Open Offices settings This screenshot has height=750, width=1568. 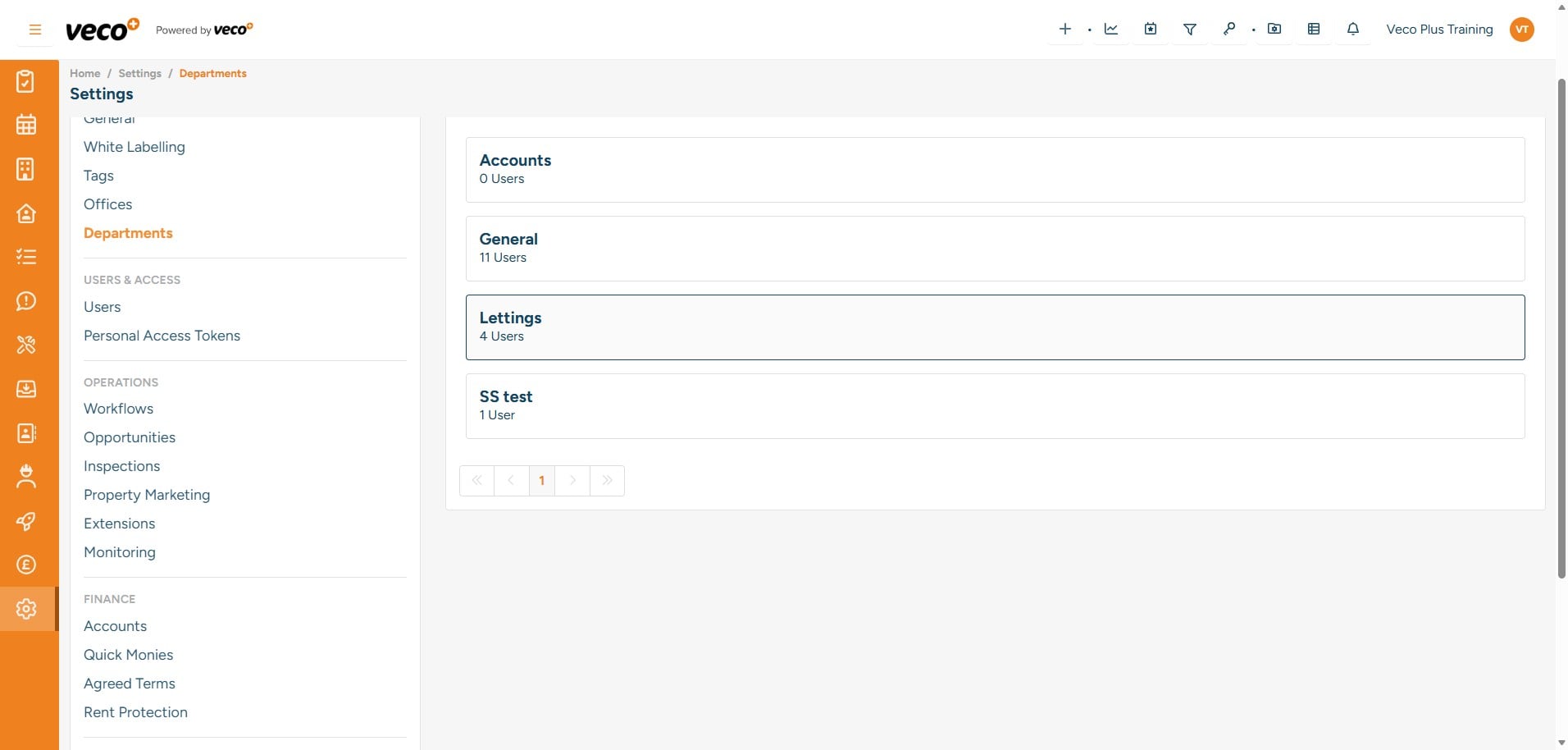point(107,204)
